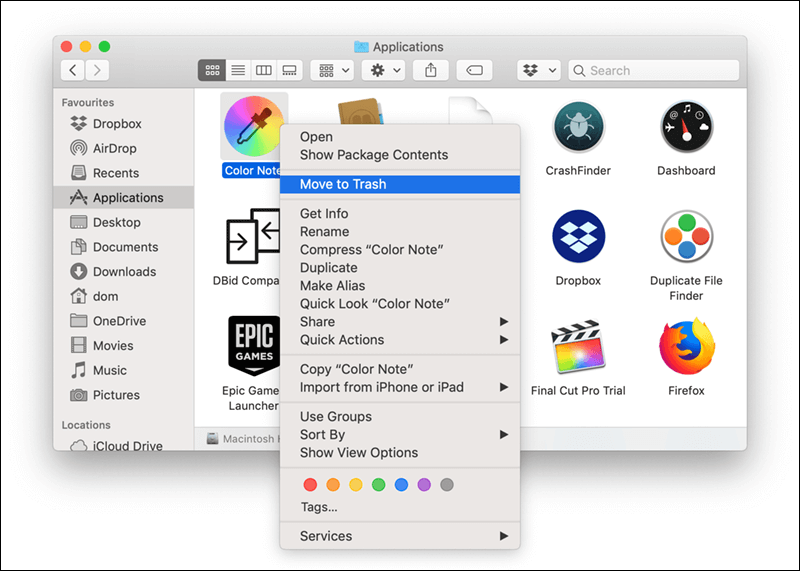Select the Final Cut Pro Trial icon
Screen dimensions: 800x571
[578, 347]
